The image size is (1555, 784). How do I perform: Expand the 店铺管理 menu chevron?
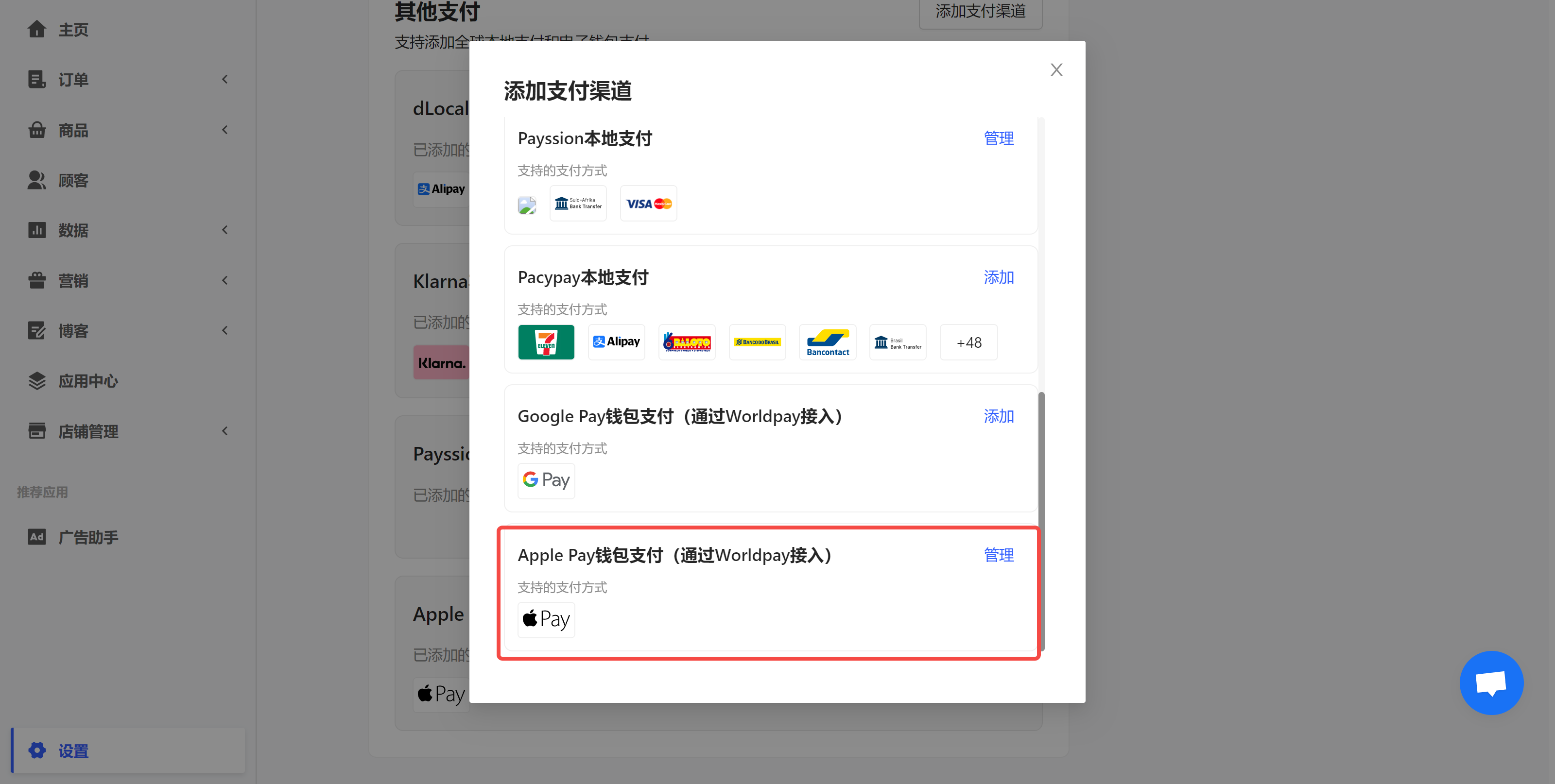(225, 431)
